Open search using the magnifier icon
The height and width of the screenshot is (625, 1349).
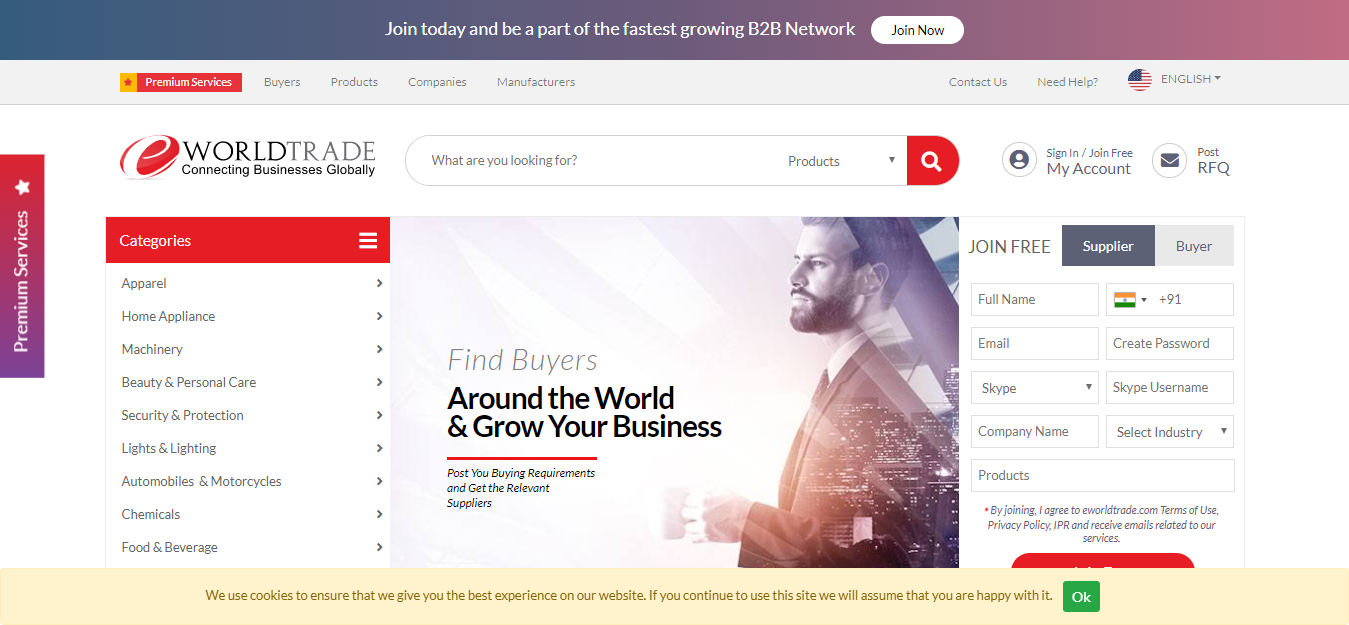[x=931, y=160]
